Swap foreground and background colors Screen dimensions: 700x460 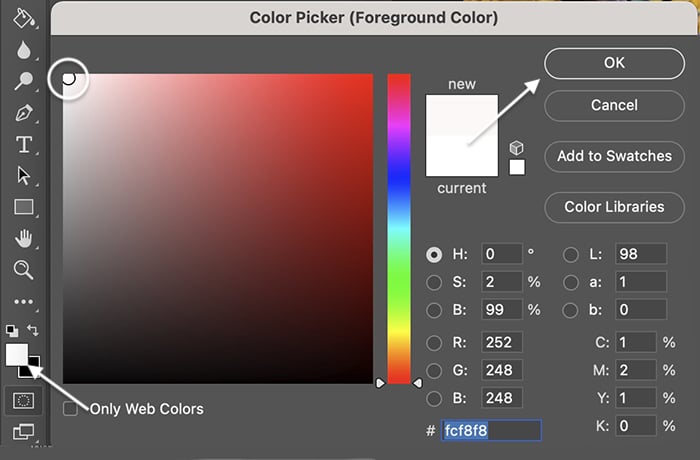point(33,330)
